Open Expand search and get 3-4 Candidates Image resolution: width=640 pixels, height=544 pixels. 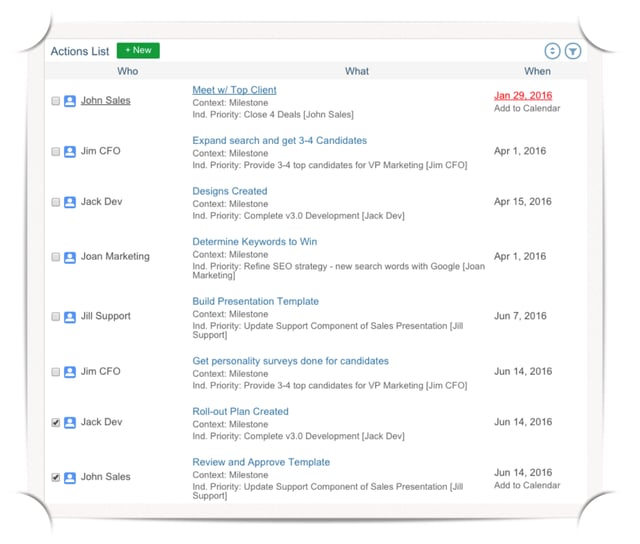pyautogui.click(x=280, y=140)
